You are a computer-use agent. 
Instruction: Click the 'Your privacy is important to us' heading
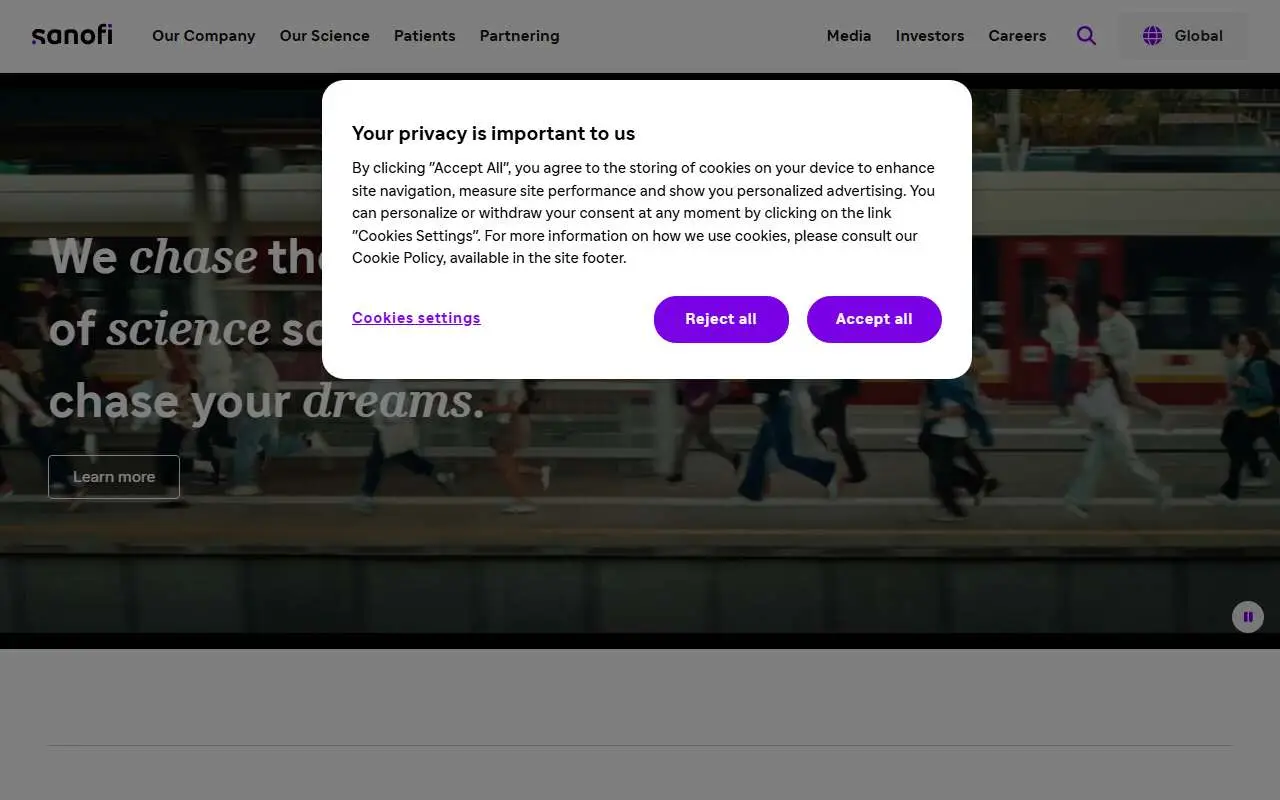point(494,133)
